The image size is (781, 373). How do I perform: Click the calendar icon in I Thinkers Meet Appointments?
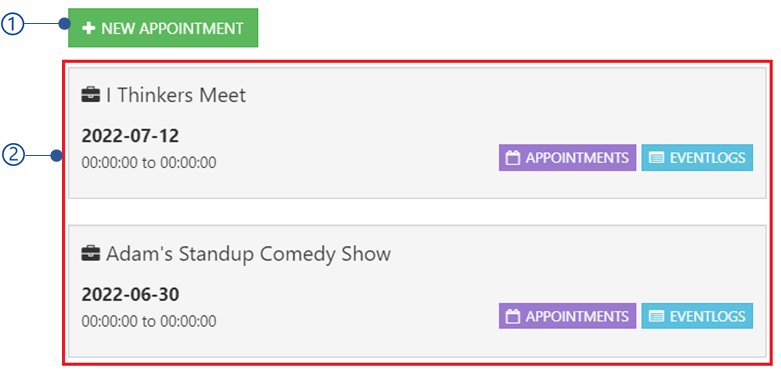[x=513, y=158]
